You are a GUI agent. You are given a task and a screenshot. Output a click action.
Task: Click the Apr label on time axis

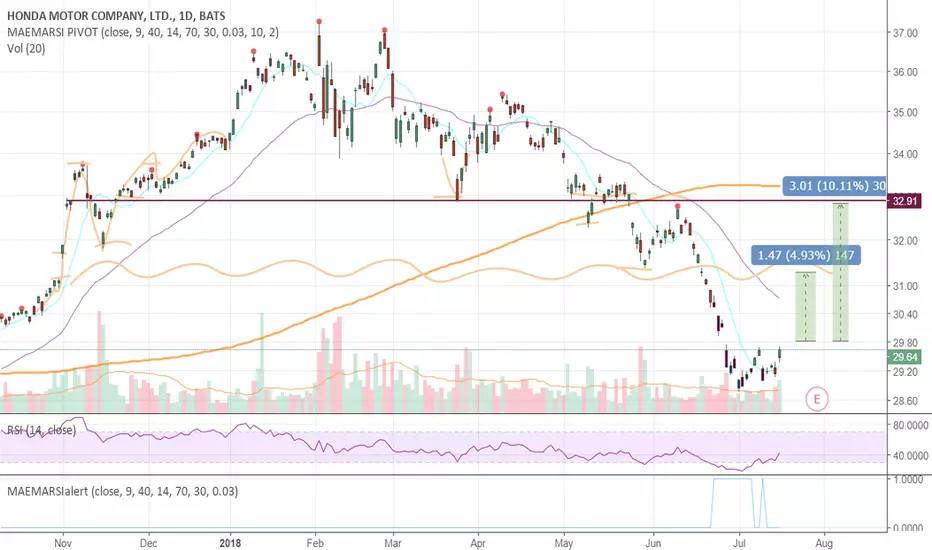(478, 543)
